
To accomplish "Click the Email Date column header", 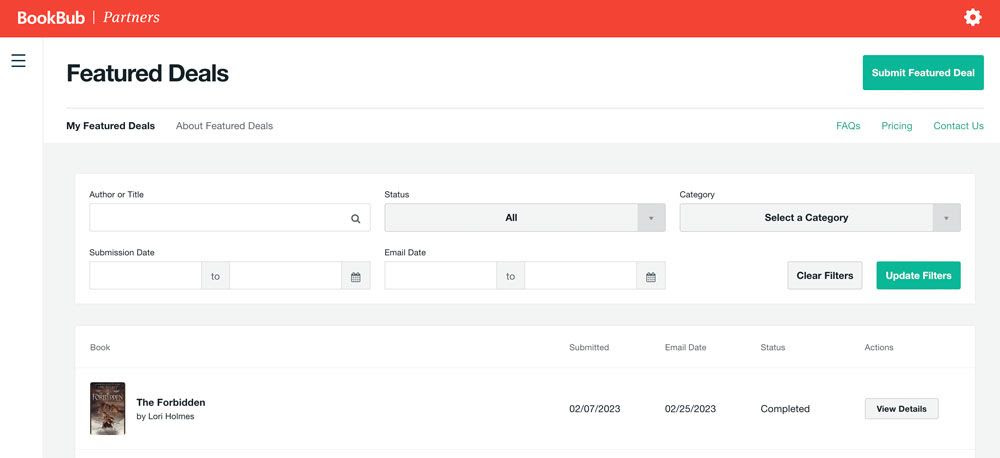I will (686, 348).
